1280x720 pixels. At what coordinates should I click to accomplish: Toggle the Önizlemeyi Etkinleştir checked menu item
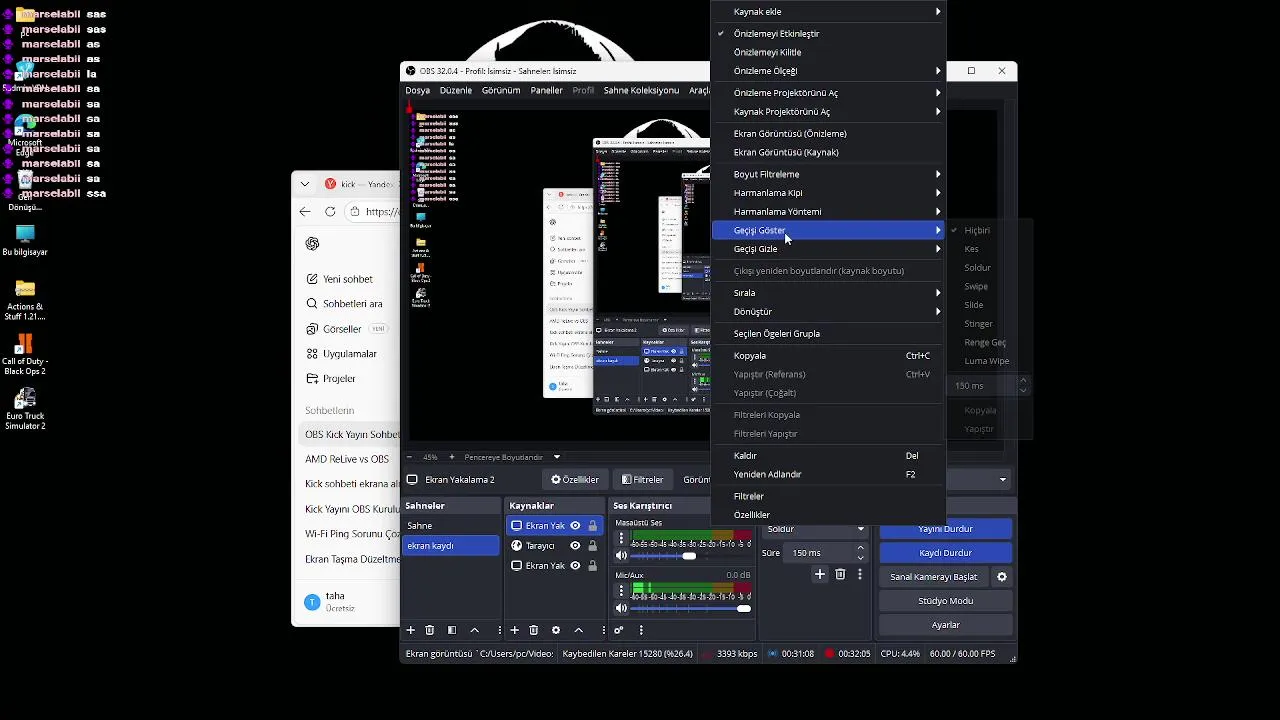pos(828,33)
